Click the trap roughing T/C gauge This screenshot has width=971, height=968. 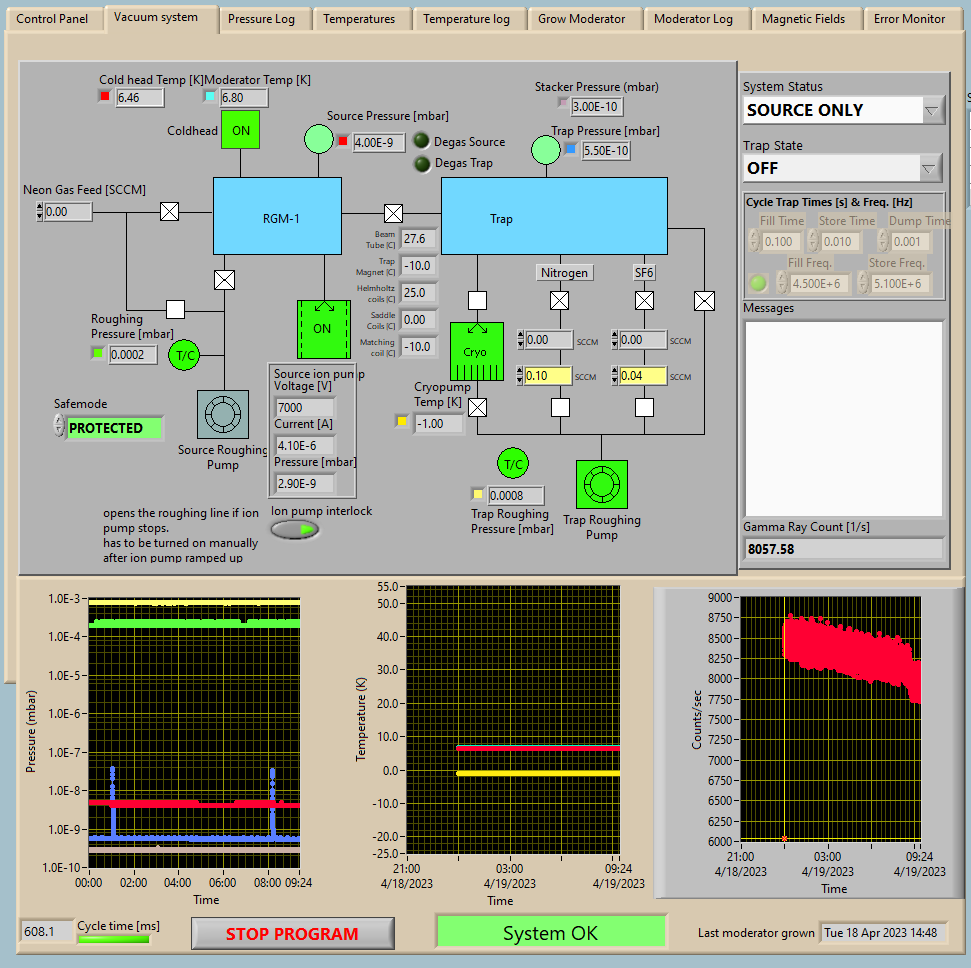(513, 464)
